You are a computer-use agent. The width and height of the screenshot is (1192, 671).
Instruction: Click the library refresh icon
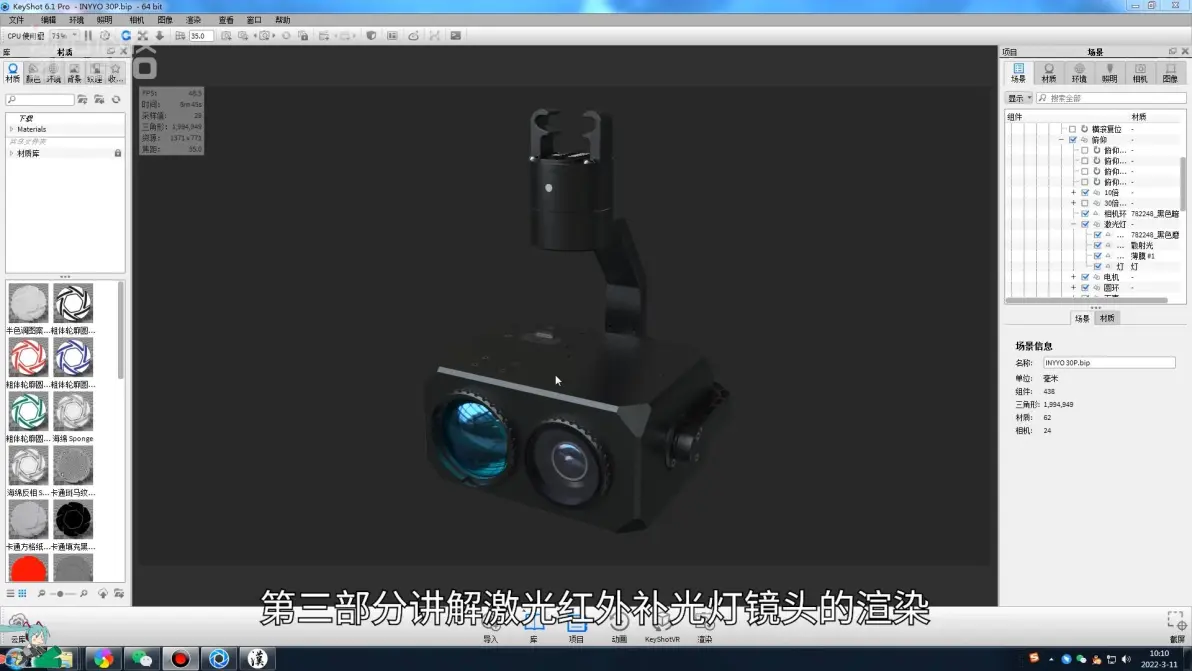tap(116, 100)
